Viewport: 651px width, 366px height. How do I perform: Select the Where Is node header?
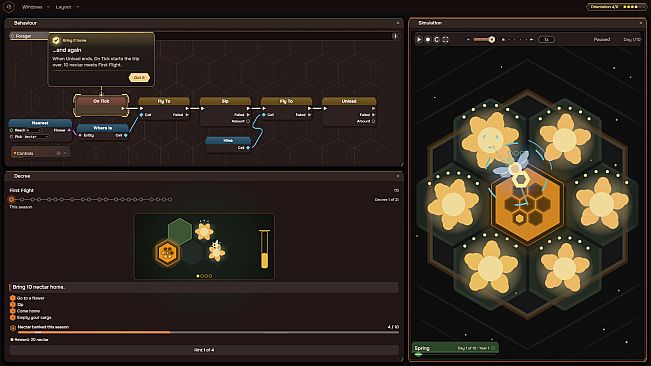pos(103,128)
